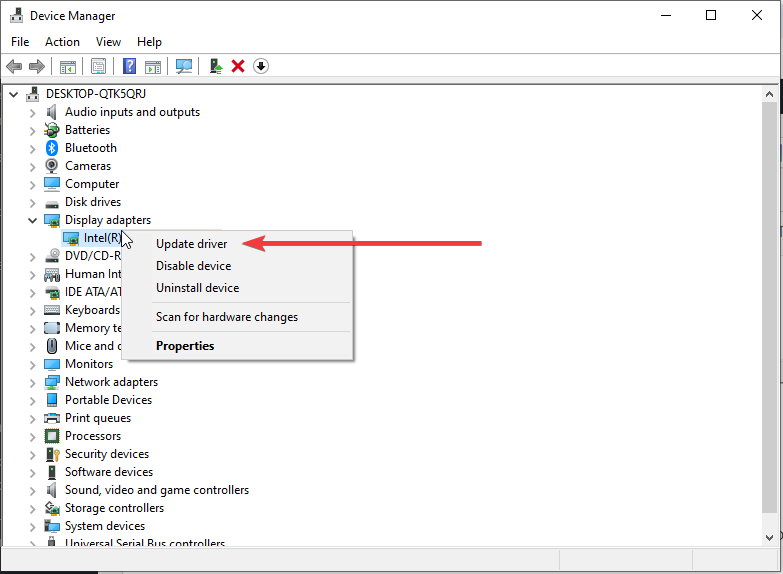
Task: Open the Help menu
Action: [149, 42]
